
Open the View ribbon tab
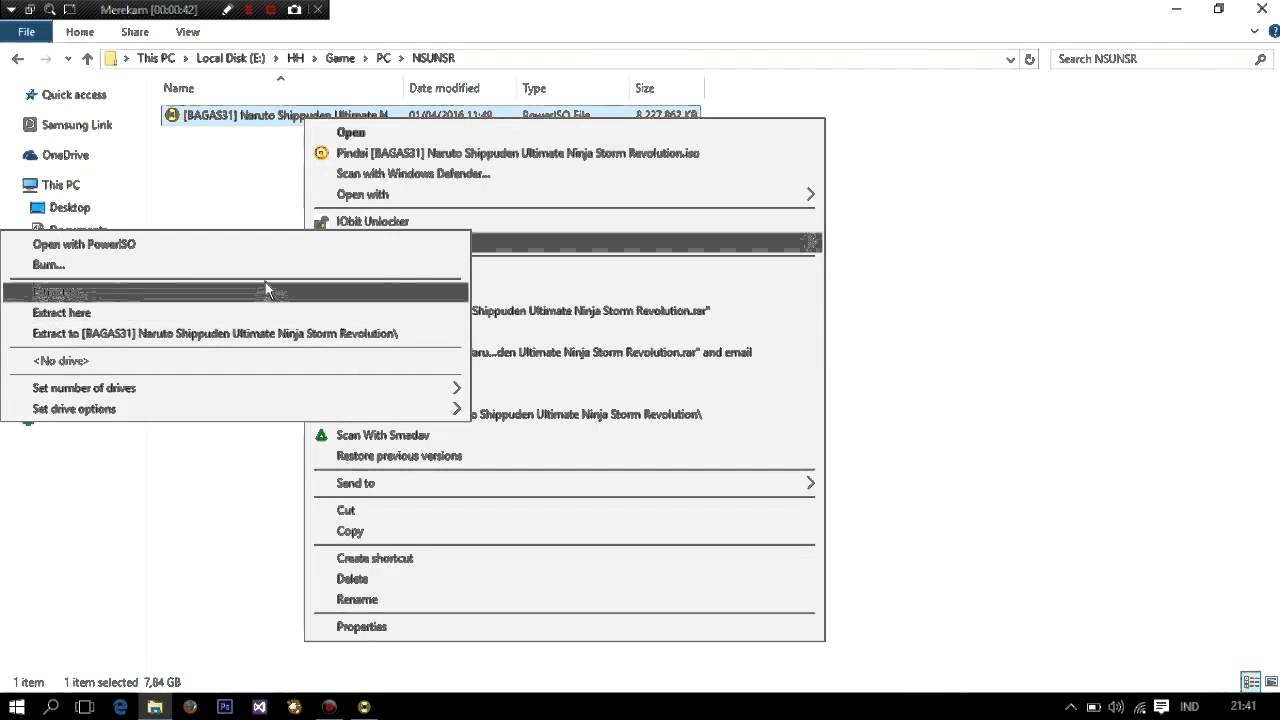click(x=188, y=32)
